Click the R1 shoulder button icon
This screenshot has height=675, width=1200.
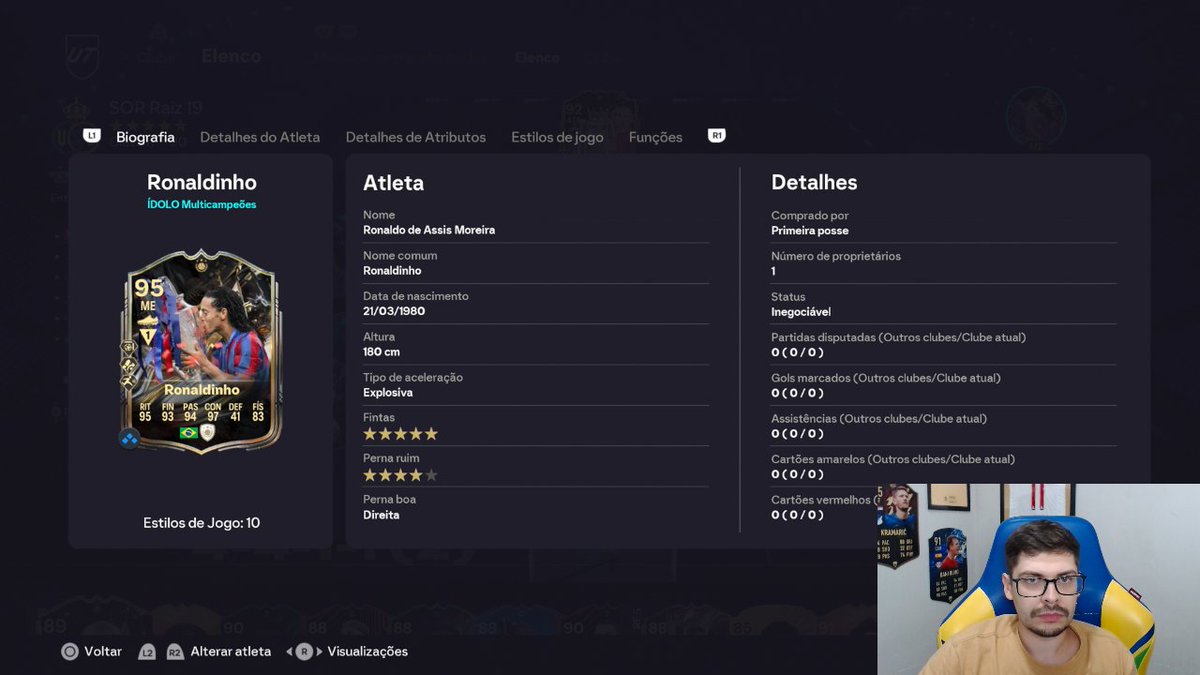coord(716,136)
